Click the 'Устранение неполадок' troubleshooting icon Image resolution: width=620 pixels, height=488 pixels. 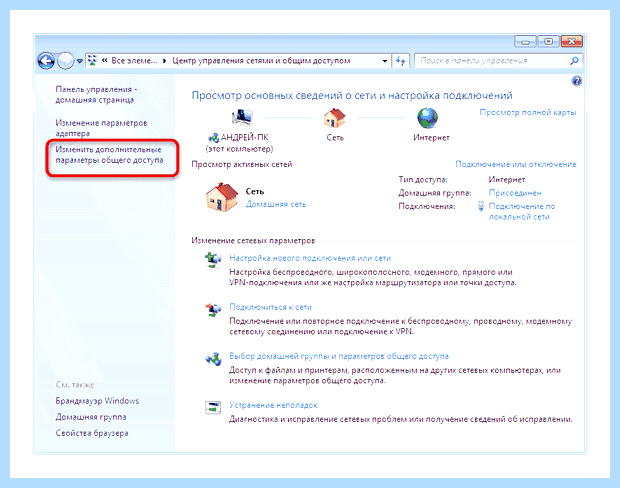point(213,407)
